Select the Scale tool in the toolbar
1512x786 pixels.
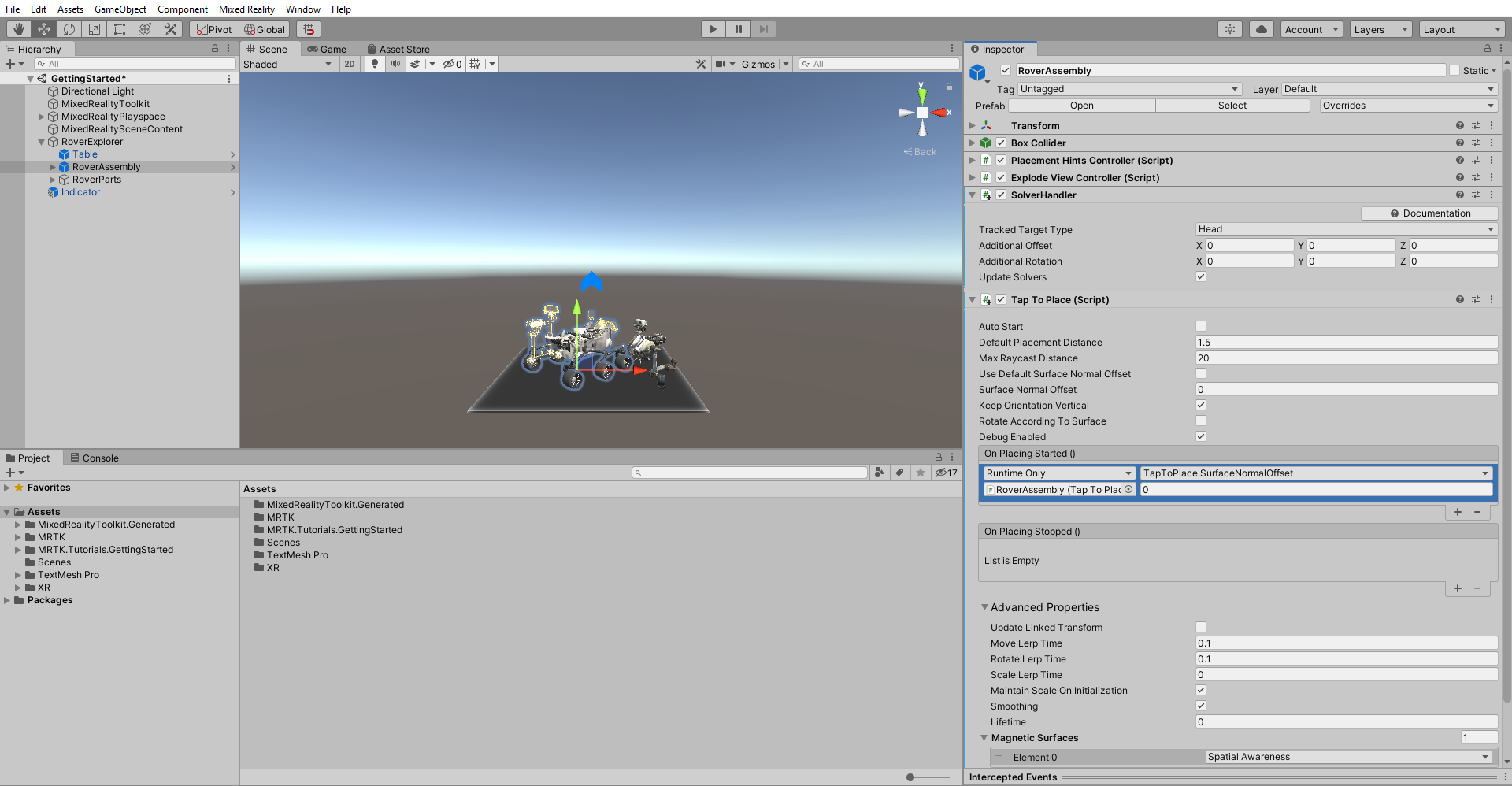(94, 29)
